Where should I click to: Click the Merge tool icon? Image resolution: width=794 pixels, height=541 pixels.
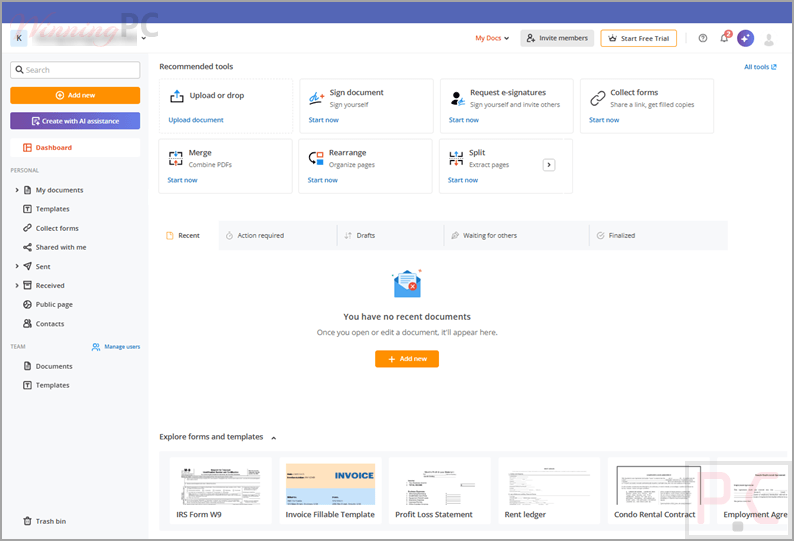176,159
